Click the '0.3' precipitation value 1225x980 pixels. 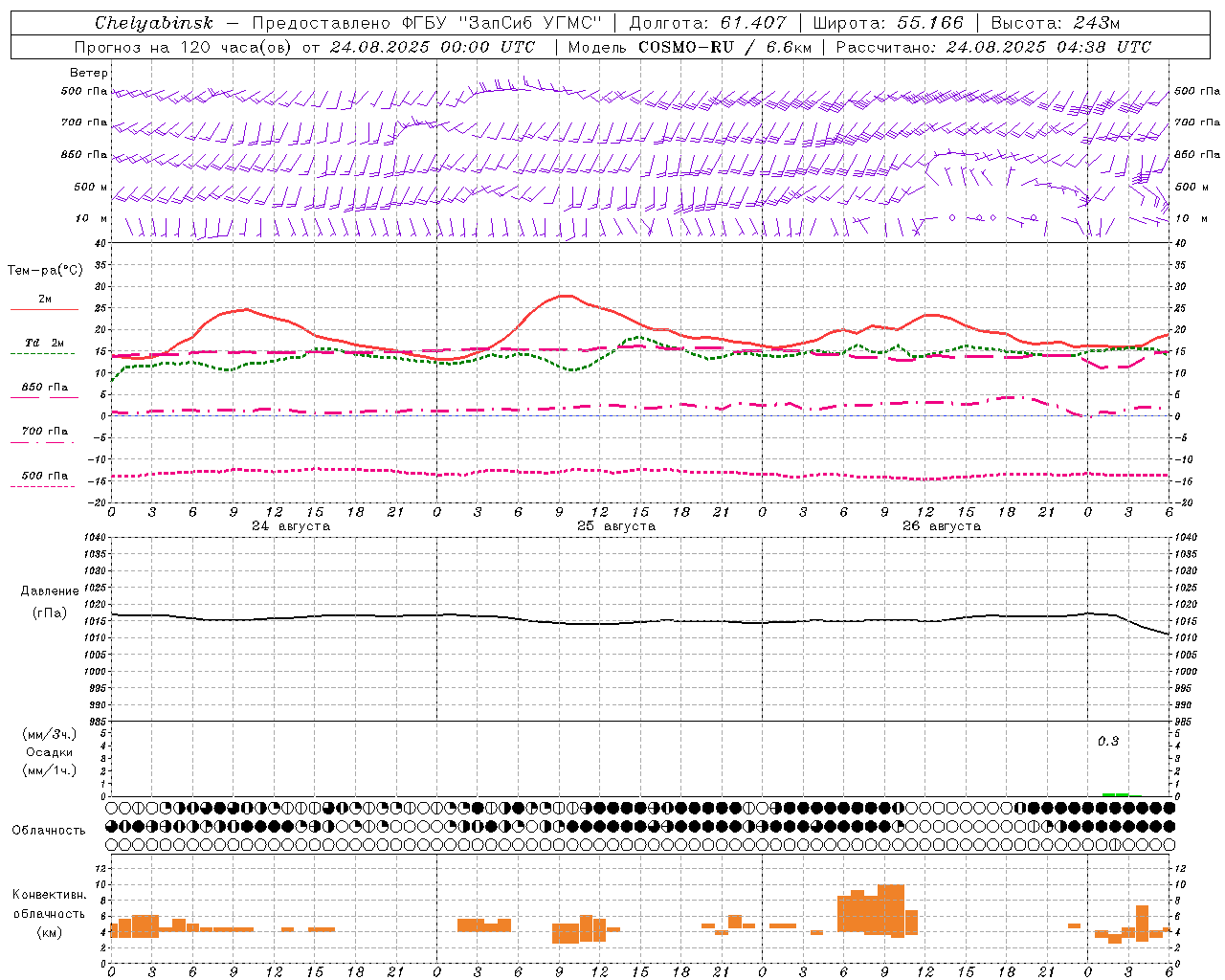coord(1108,742)
